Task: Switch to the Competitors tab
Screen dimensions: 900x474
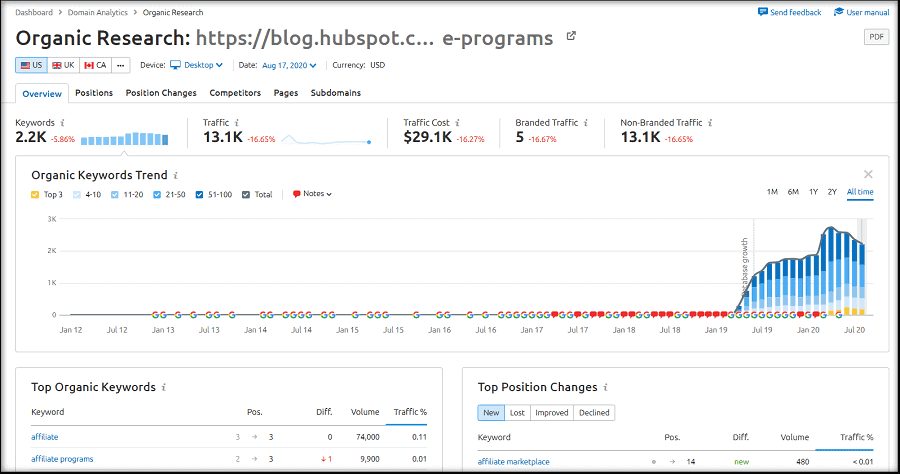Action: point(235,93)
